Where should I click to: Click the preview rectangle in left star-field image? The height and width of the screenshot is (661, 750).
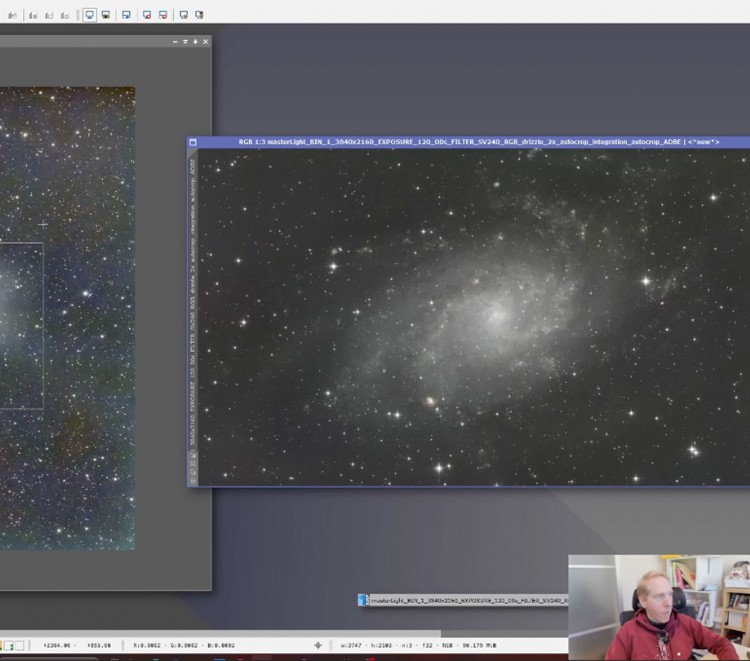click(x=22, y=326)
